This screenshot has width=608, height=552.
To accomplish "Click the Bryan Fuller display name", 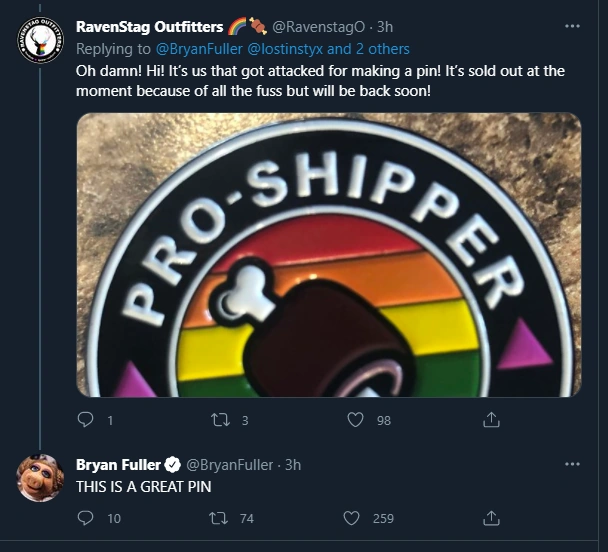I will tap(118, 465).
